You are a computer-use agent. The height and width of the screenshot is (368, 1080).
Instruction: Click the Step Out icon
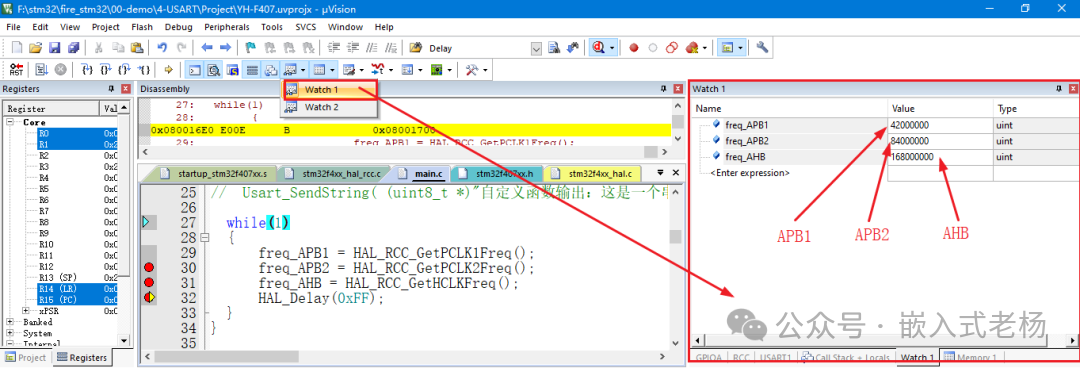124,70
